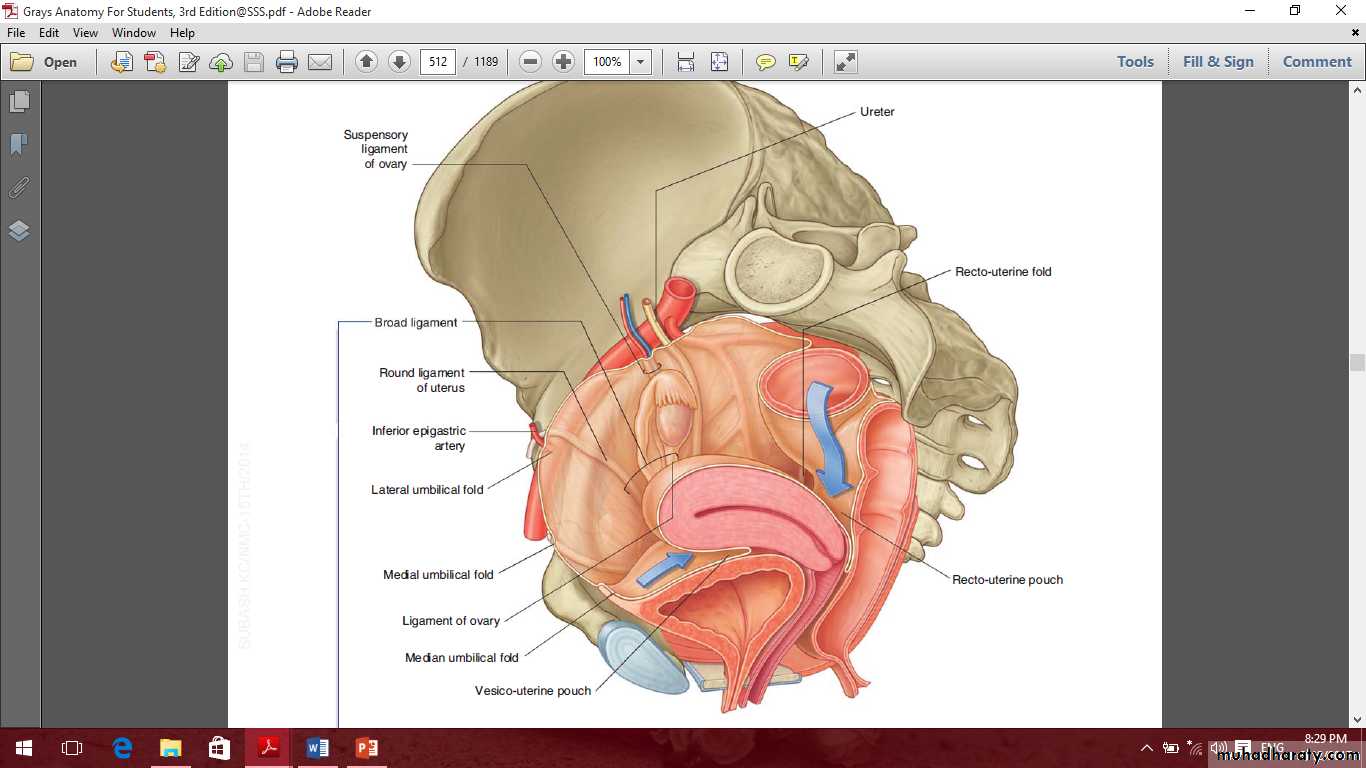Add a sticky note comment

765,62
